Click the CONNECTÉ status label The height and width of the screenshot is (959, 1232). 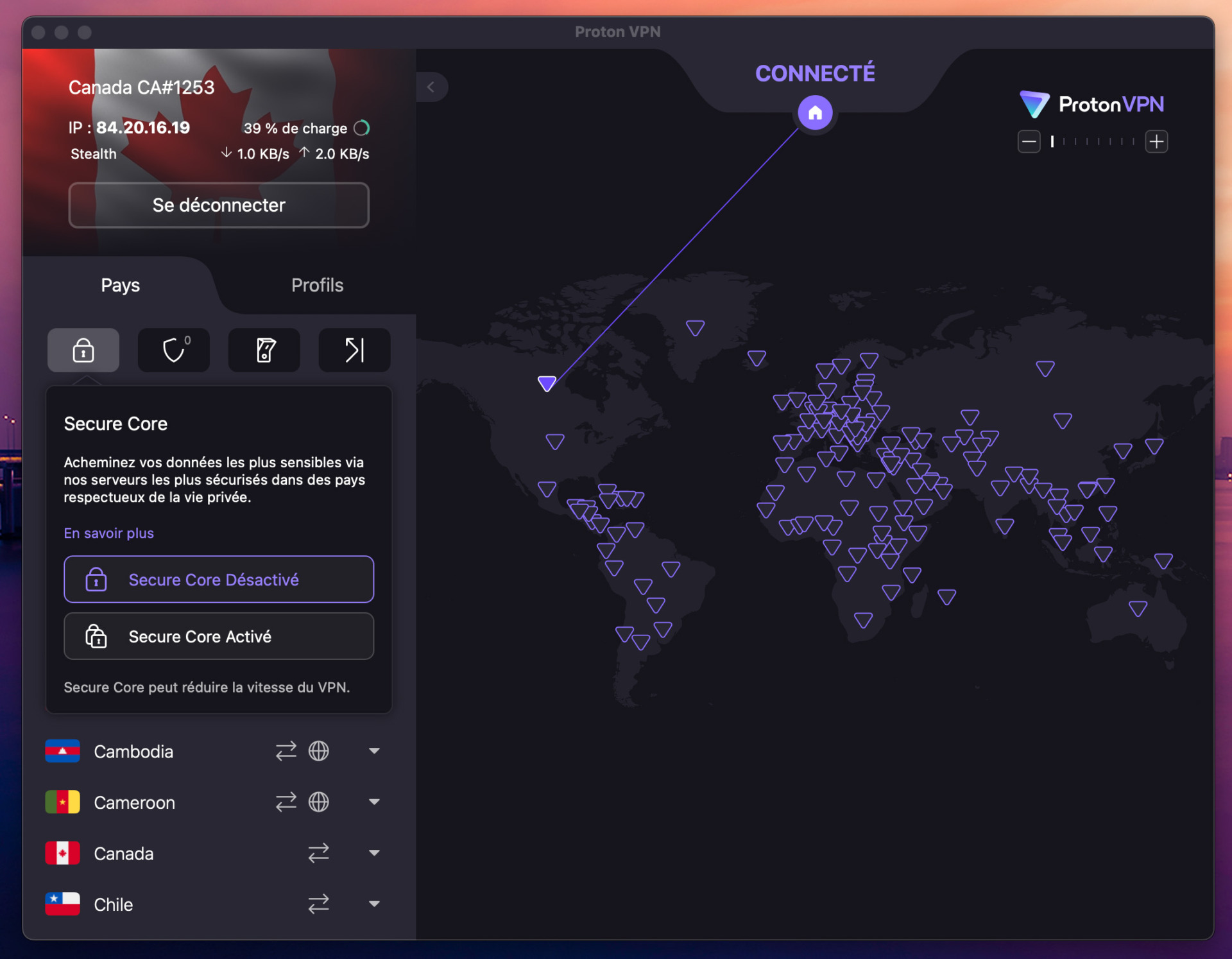tap(815, 73)
